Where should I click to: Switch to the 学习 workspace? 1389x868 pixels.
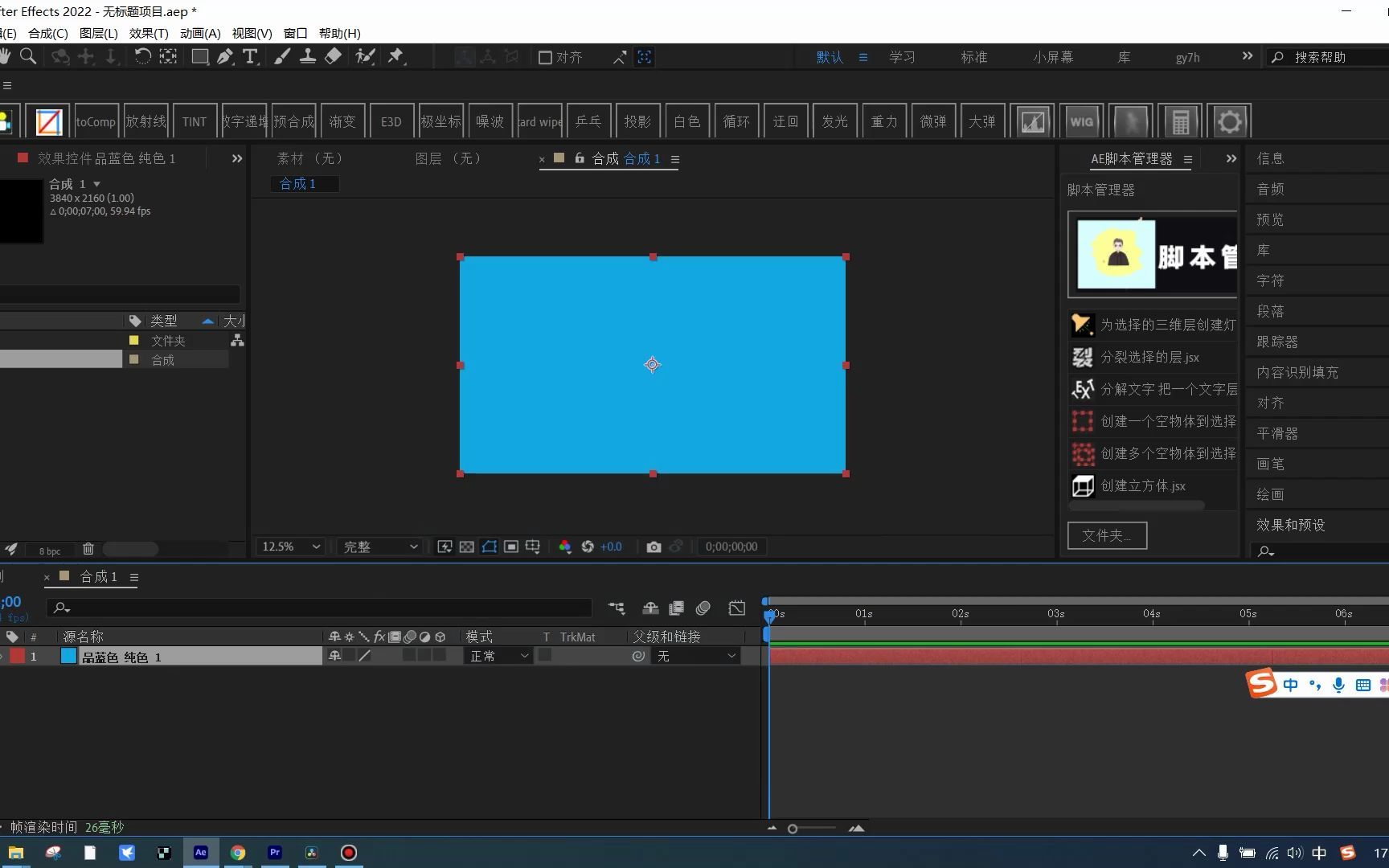(902, 56)
